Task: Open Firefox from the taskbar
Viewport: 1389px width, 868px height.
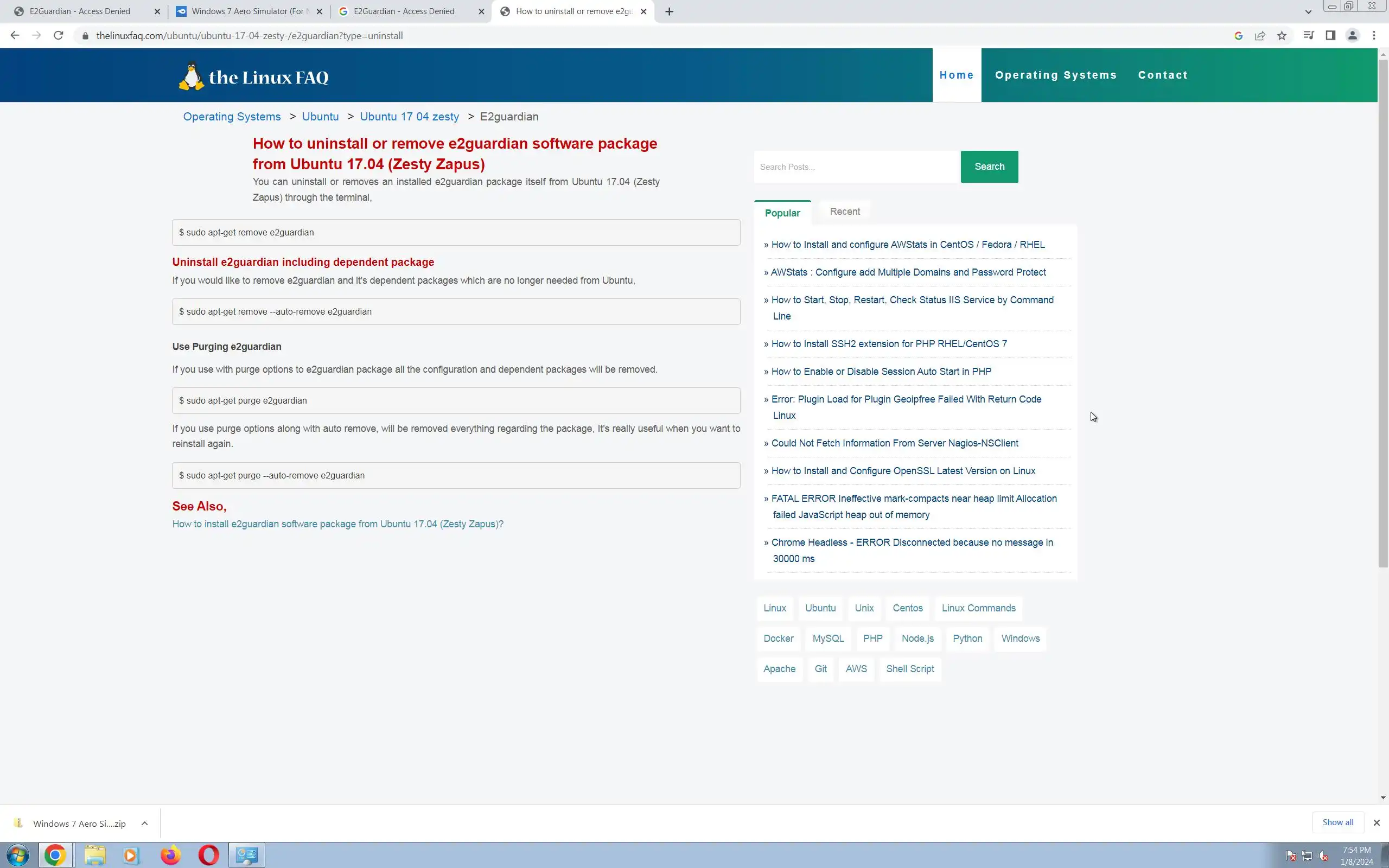Action: point(170,856)
